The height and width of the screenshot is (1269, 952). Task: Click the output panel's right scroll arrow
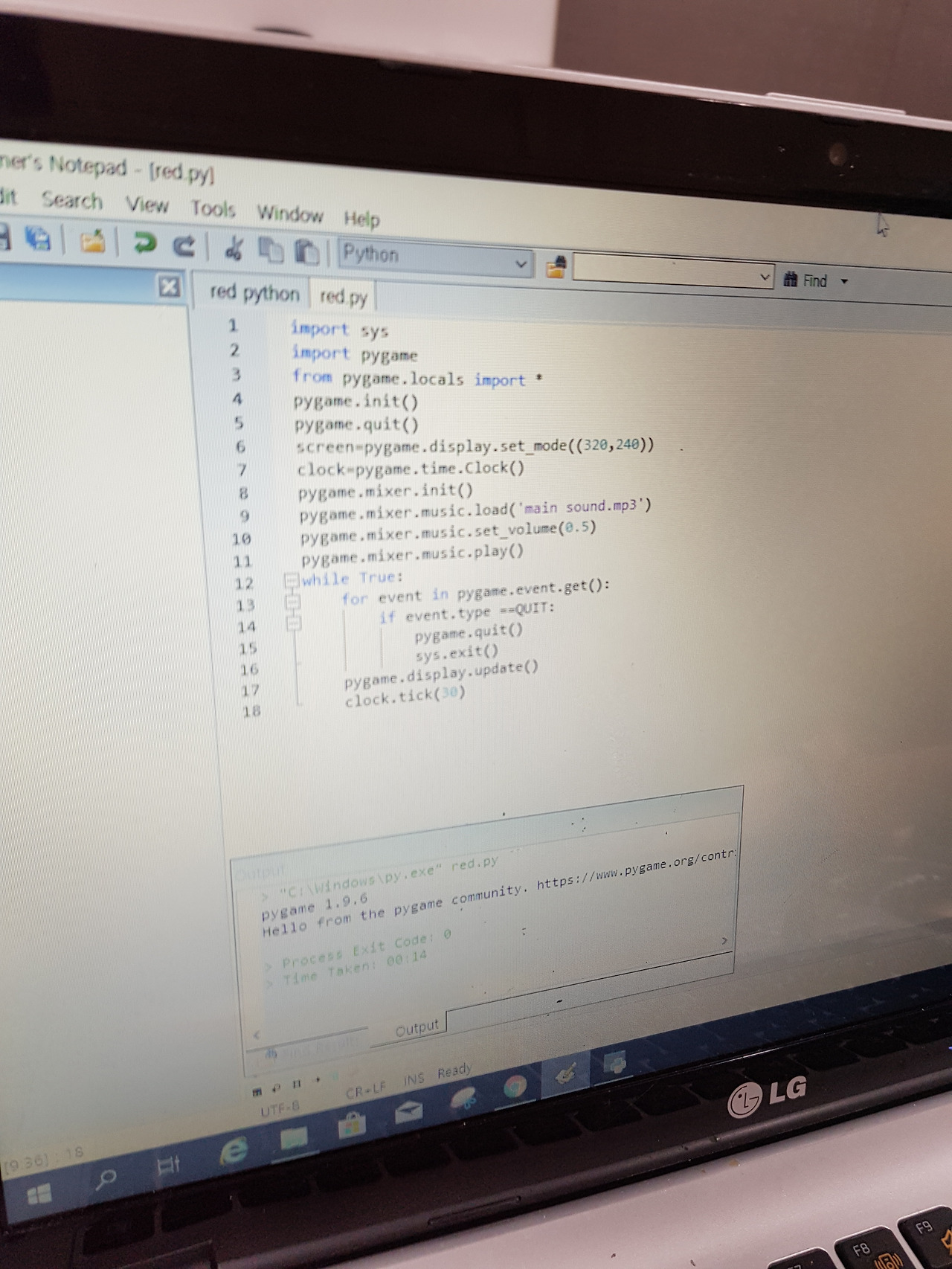tap(725, 941)
